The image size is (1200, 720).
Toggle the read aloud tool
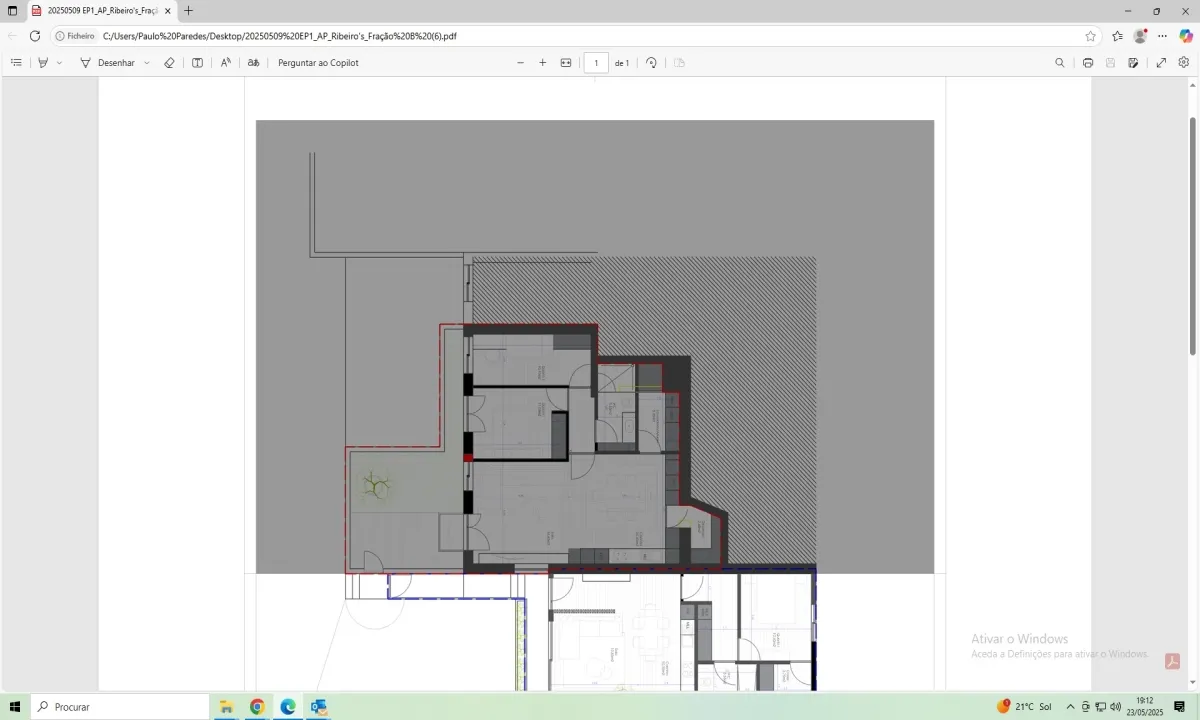(x=226, y=63)
